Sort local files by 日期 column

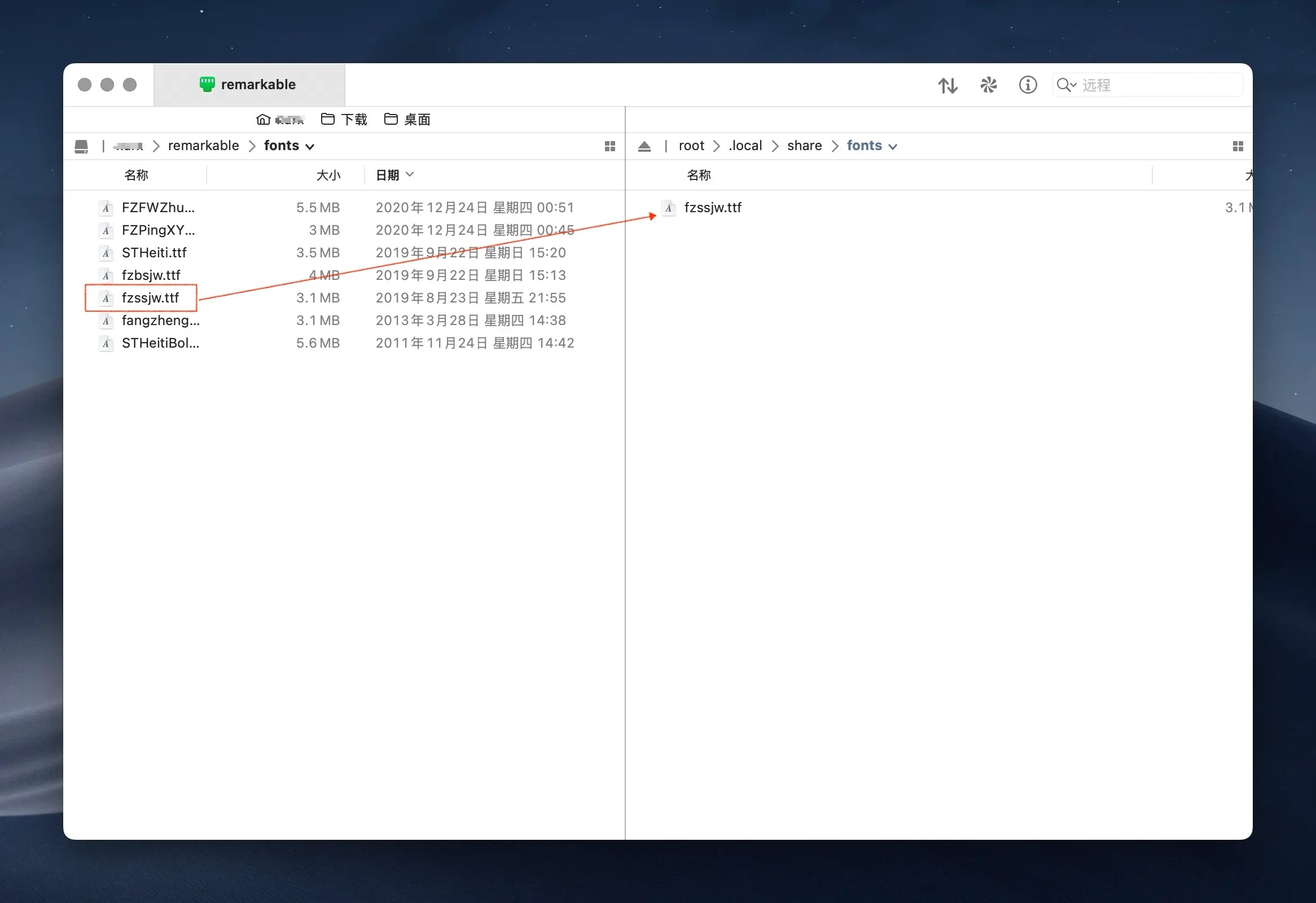pos(394,175)
